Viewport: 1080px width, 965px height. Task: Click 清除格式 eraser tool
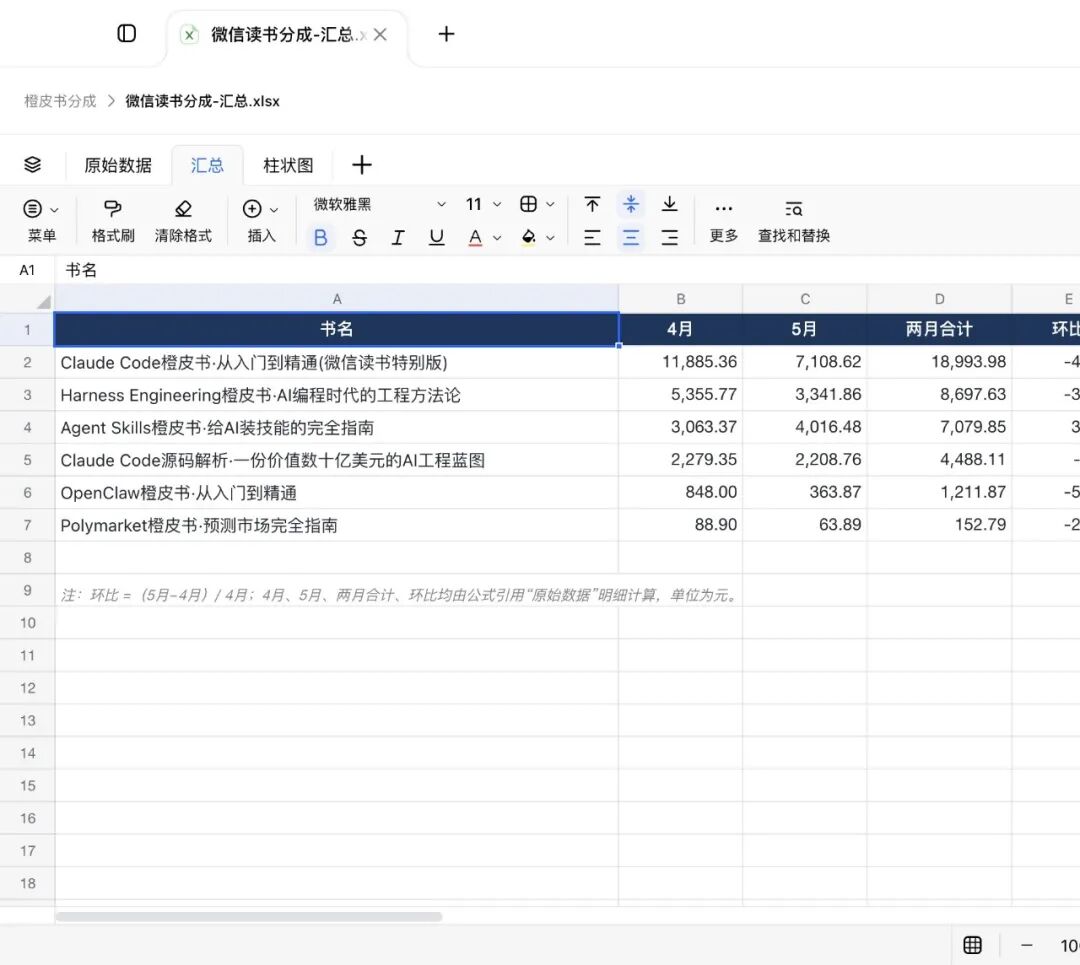(x=183, y=220)
